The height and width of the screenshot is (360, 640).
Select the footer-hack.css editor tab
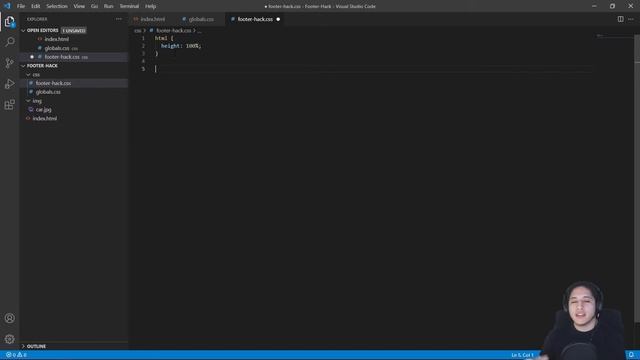[254, 19]
